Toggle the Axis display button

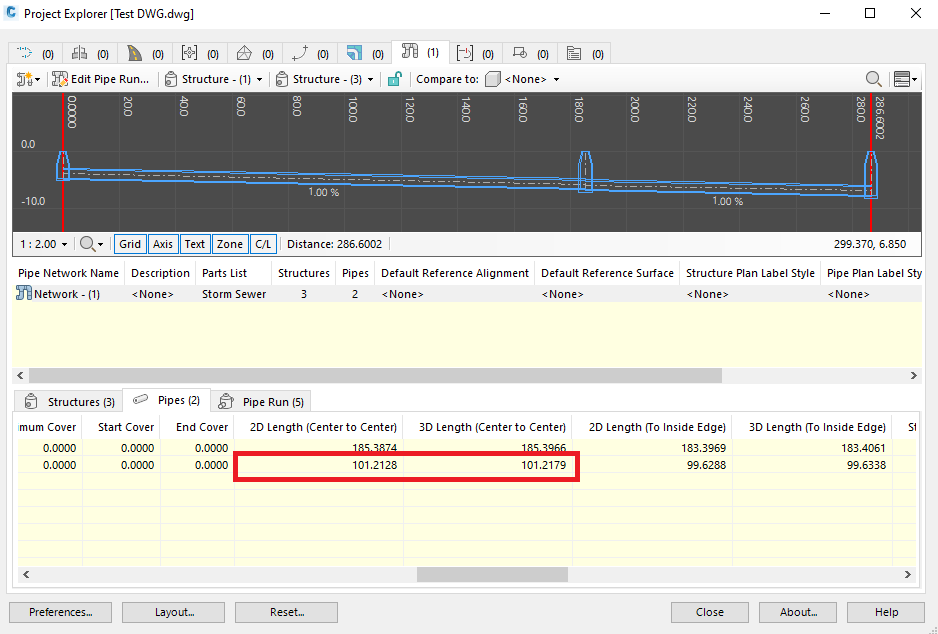coord(163,244)
